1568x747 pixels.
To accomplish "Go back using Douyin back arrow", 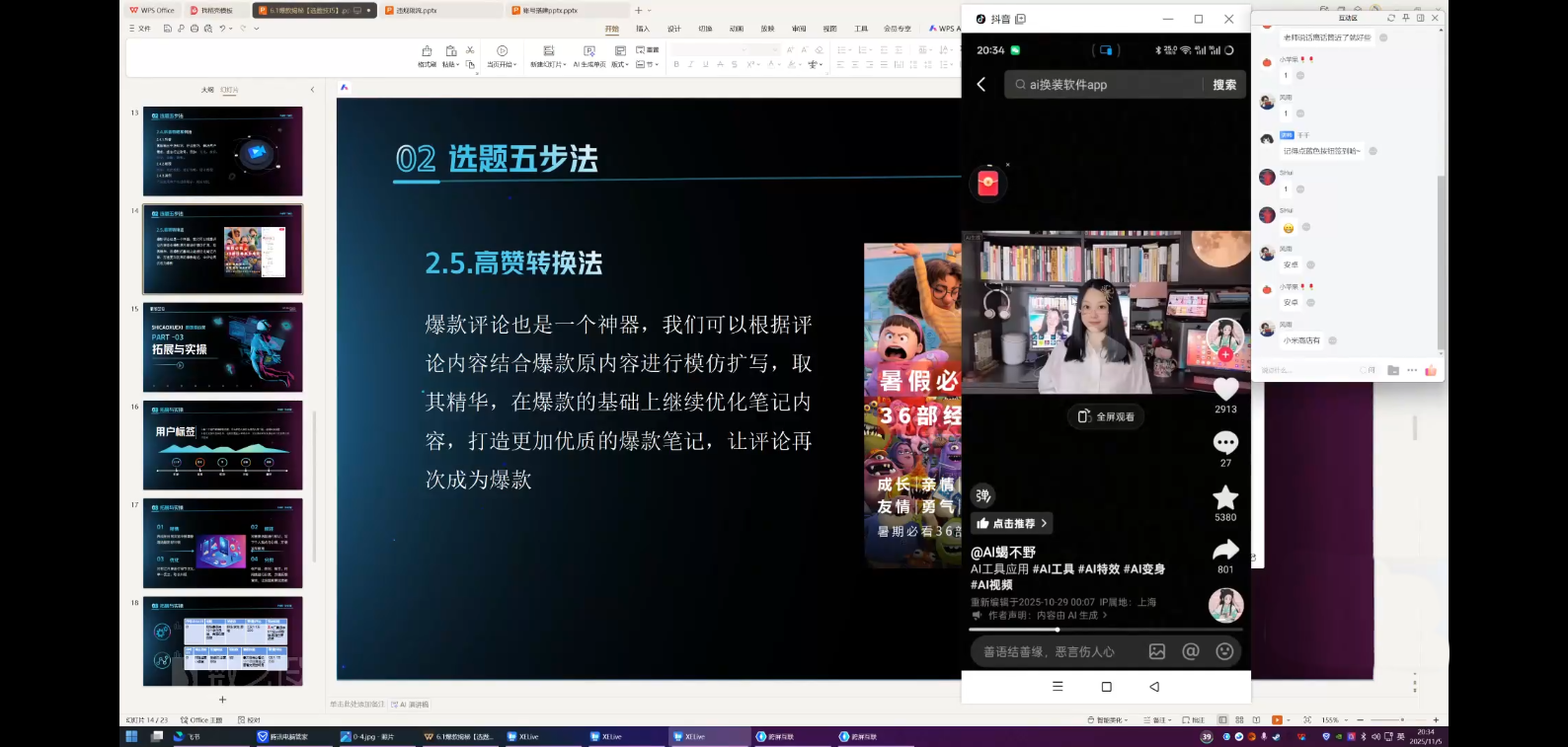I will click(981, 85).
